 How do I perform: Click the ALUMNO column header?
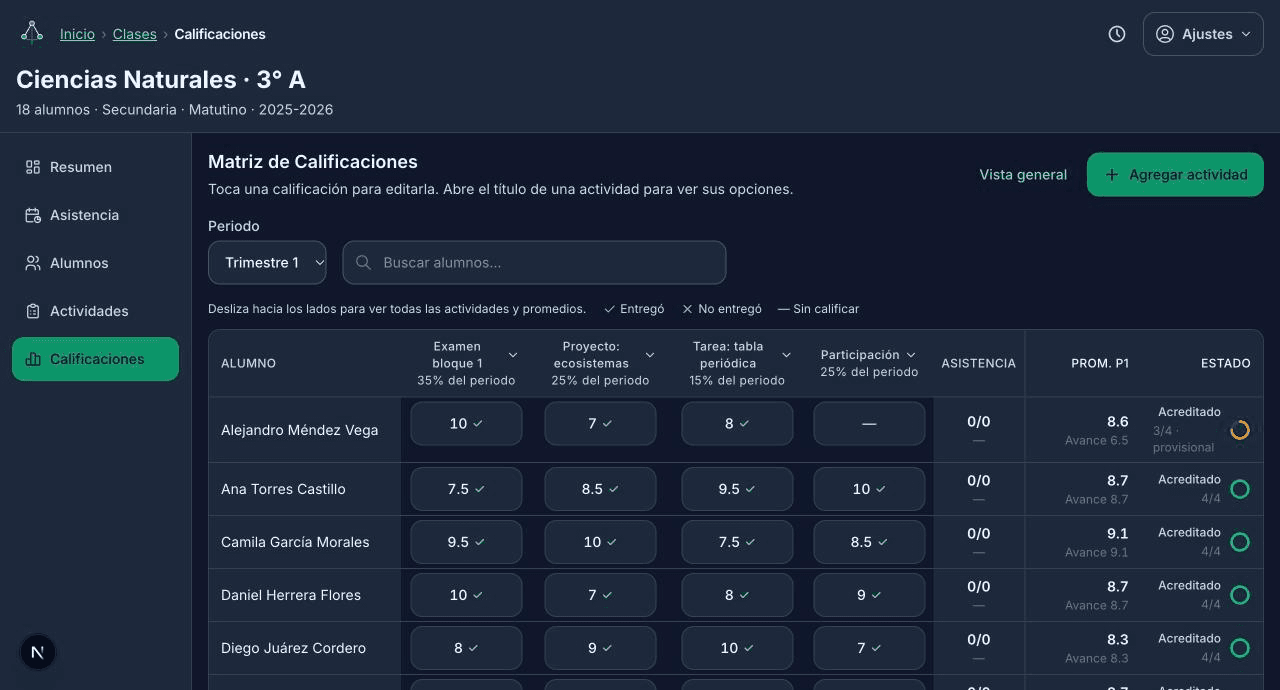(248, 363)
